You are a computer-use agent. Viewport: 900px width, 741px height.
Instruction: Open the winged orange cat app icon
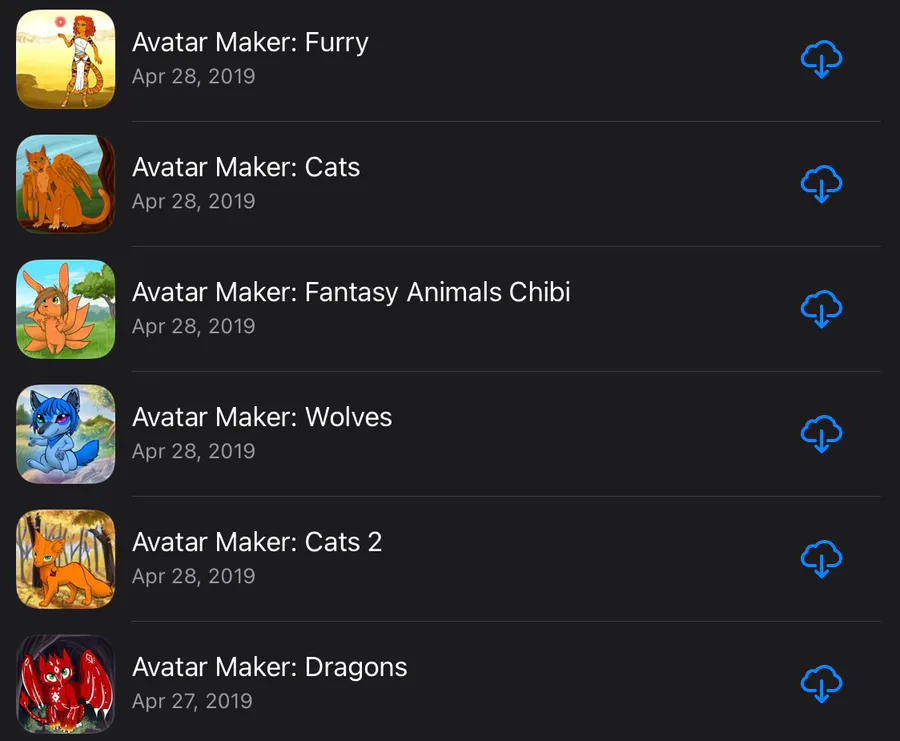[65, 184]
